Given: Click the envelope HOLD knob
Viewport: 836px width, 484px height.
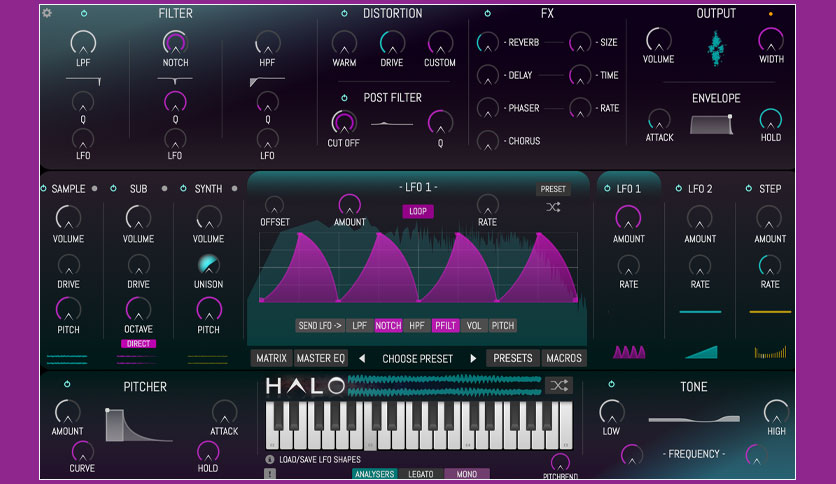Looking at the screenshot, I should click(x=771, y=119).
